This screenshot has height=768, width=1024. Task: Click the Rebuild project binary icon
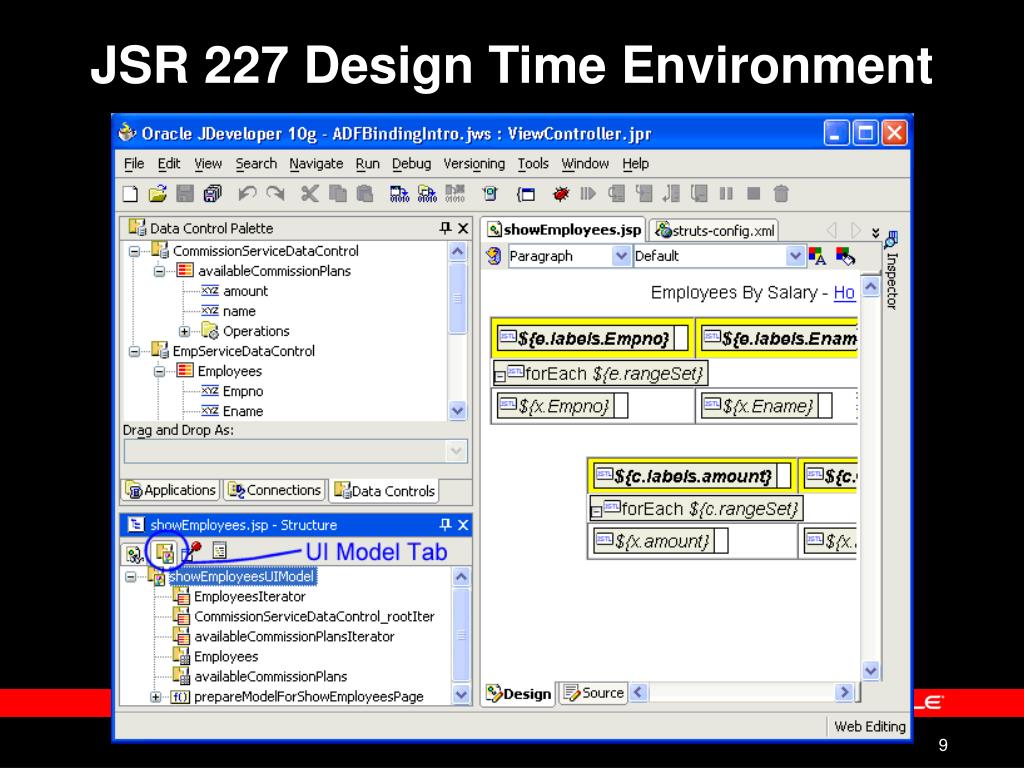427,194
